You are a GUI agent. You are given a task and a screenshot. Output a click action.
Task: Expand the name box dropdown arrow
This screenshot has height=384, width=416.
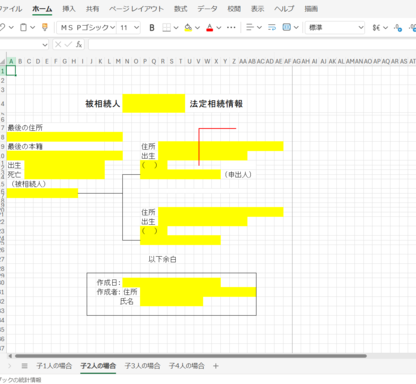45,45
